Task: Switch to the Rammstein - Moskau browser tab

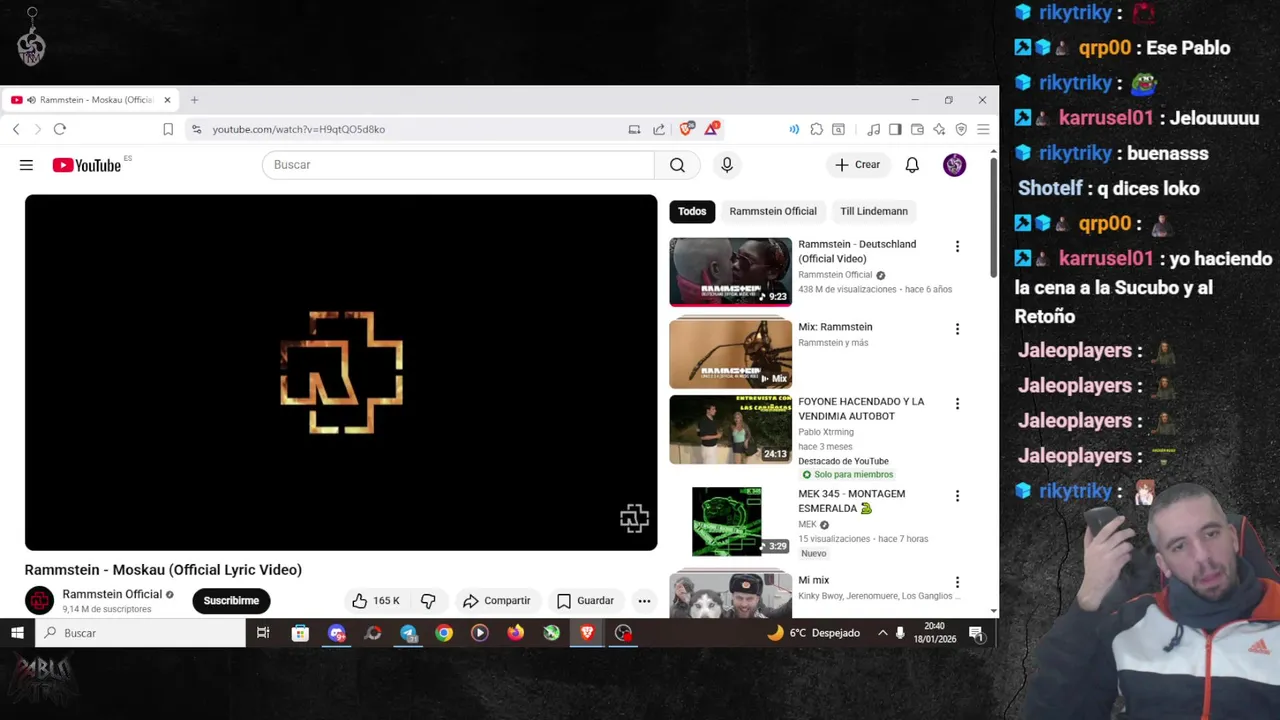Action: tap(91, 100)
